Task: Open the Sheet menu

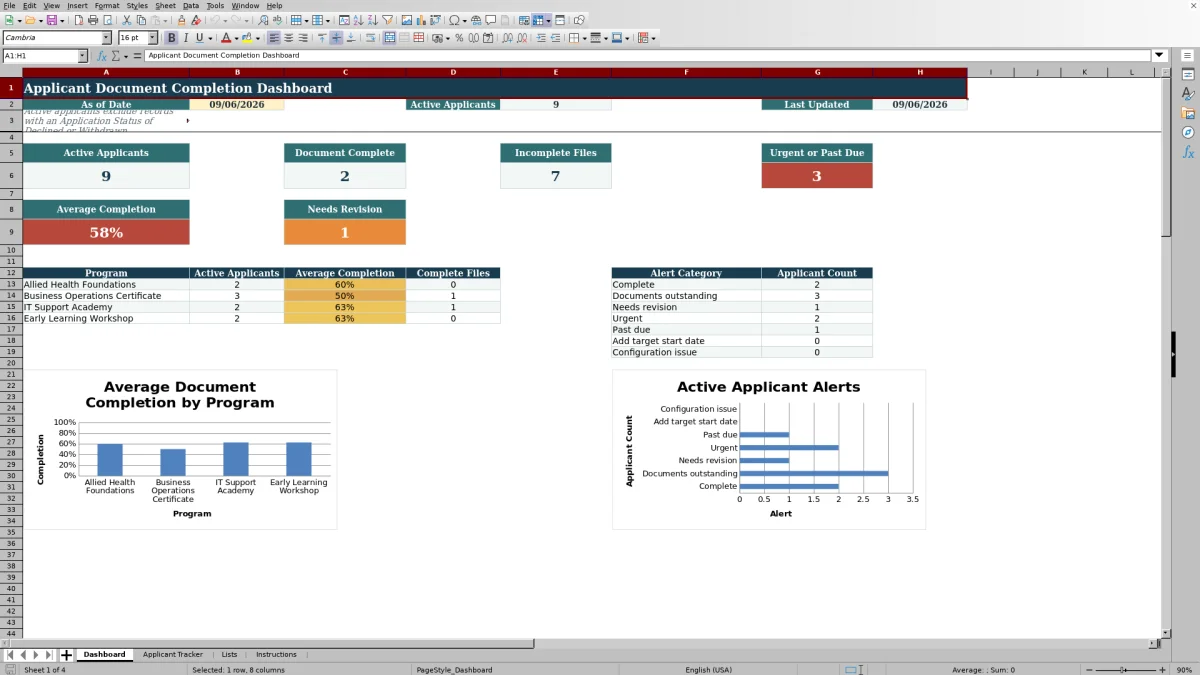Action: (165, 6)
